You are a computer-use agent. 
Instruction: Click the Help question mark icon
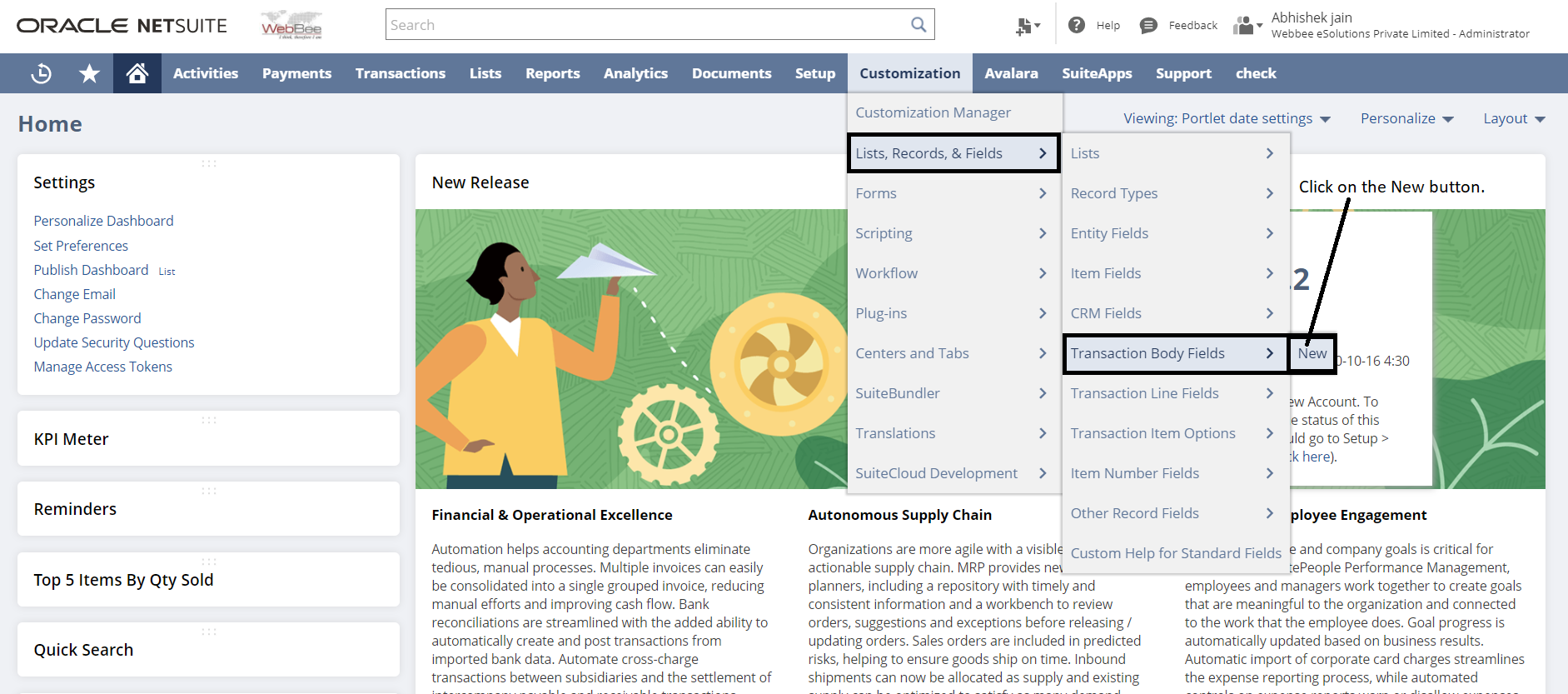pos(1077,25)
